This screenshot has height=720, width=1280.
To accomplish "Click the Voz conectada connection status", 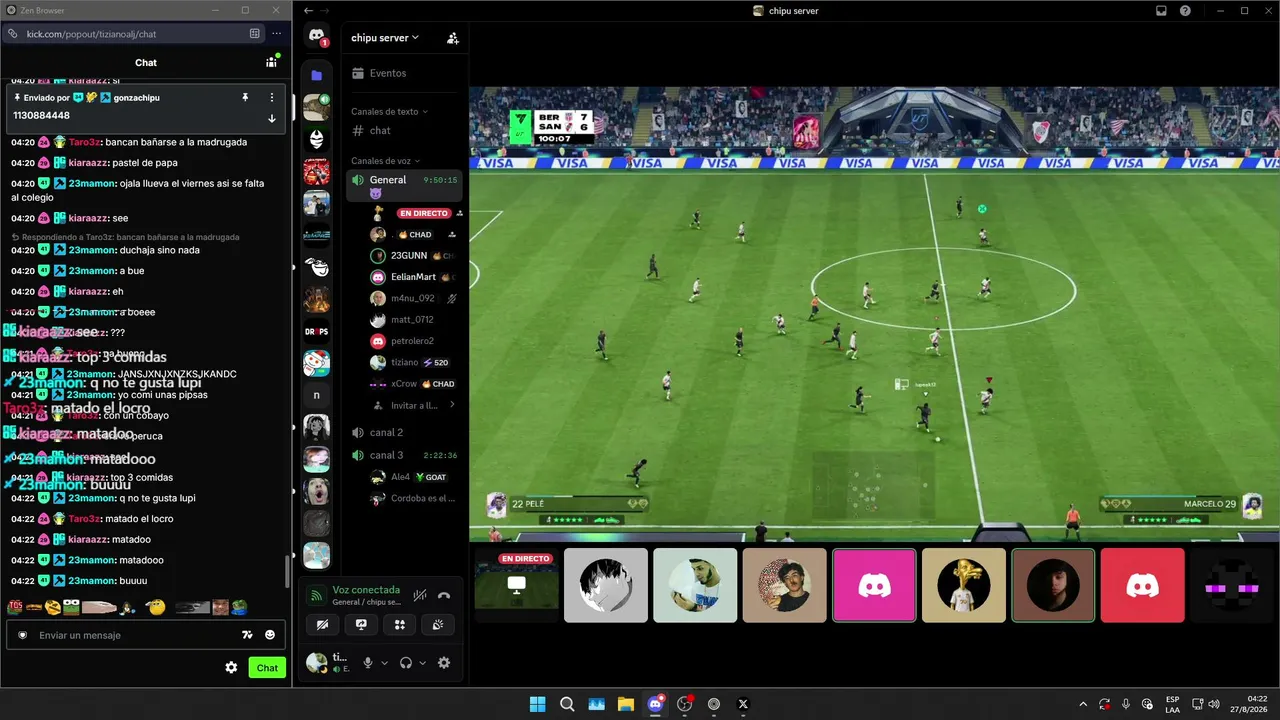I will pyautogui.click(x=366, y=590).
